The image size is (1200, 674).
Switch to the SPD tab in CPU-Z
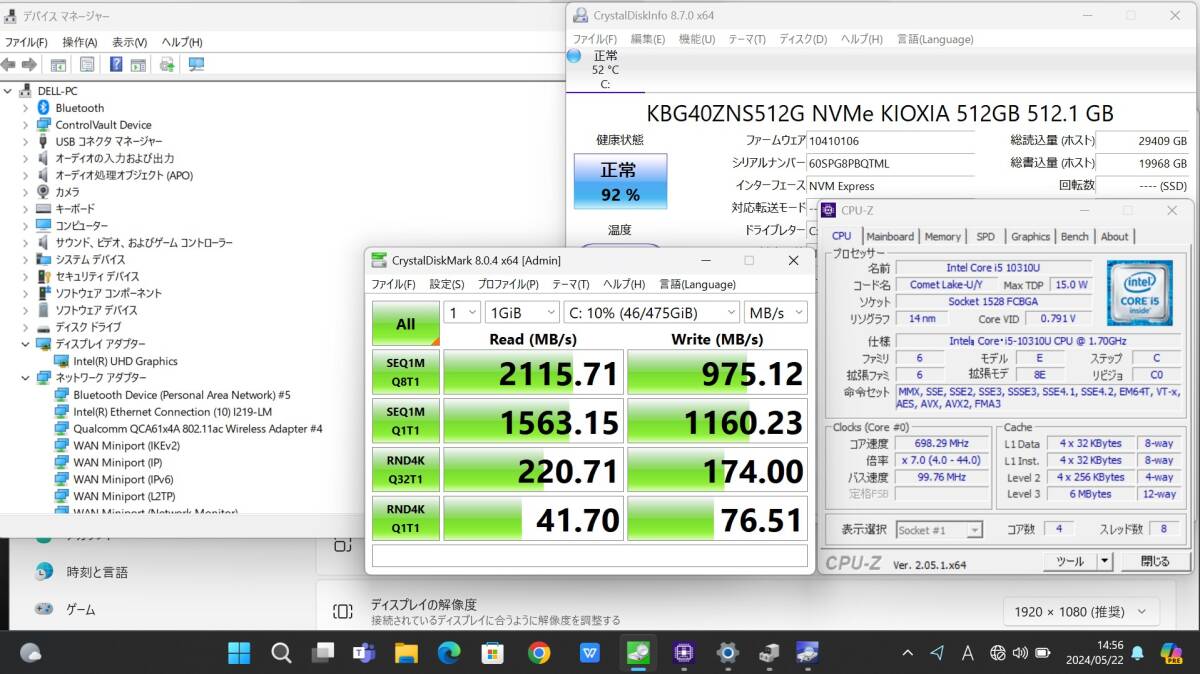(986, 237)
